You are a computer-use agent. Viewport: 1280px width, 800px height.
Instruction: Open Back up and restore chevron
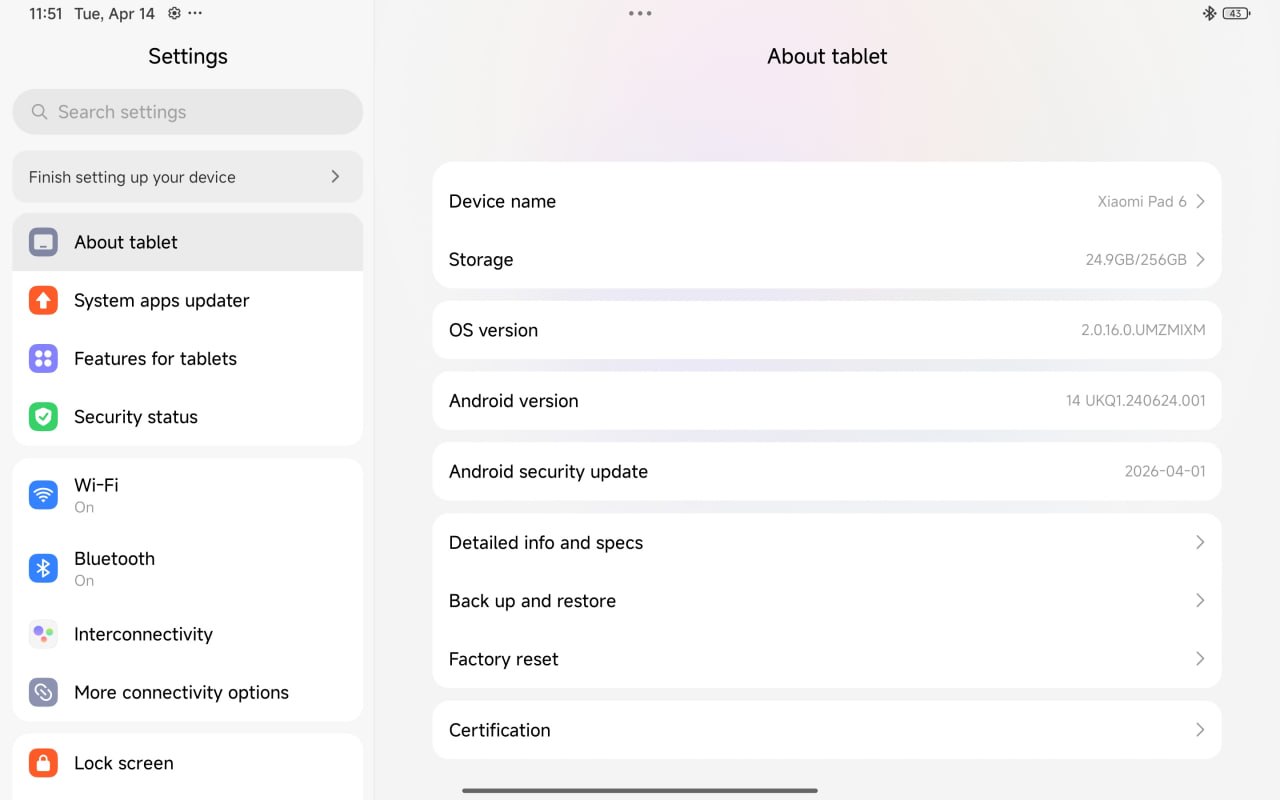click(x=1200, y=600)
